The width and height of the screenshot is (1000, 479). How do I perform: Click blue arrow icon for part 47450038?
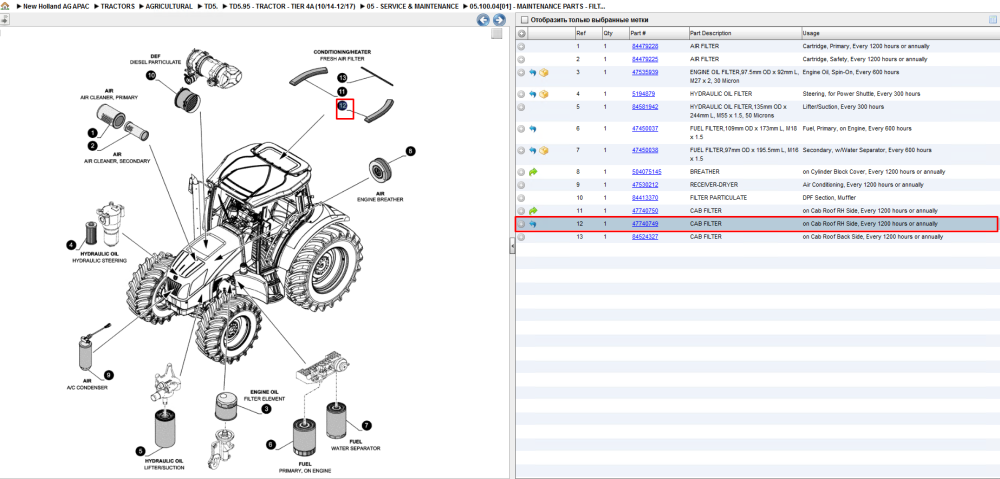tap(533, 151)
